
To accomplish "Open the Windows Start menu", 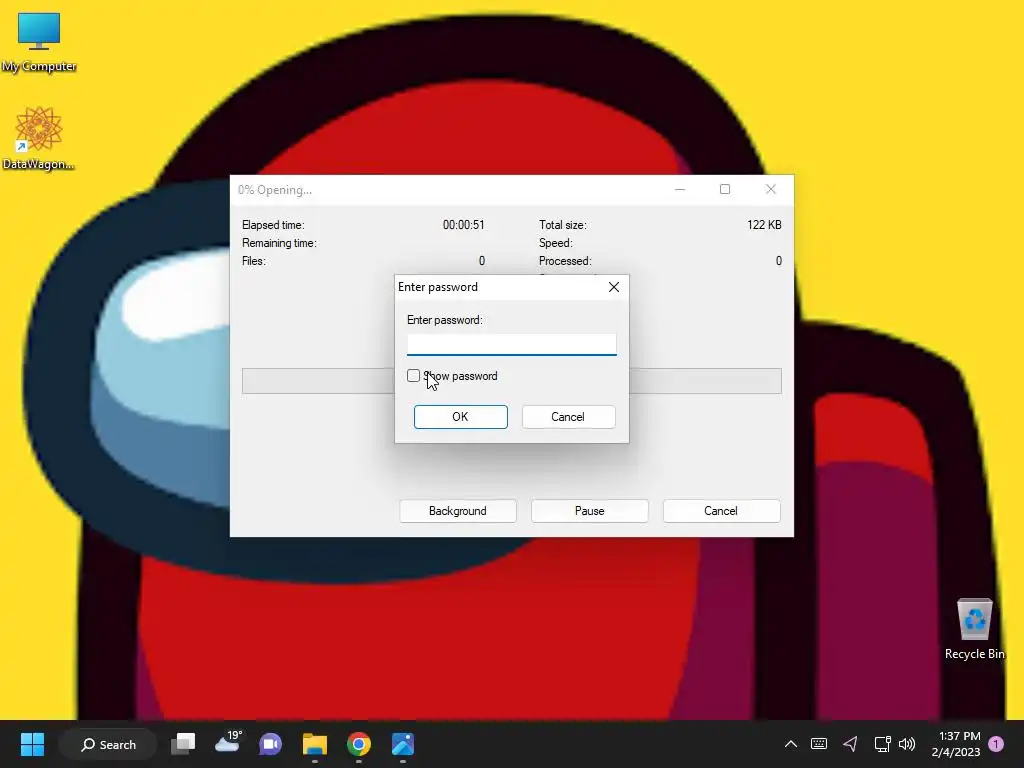I will coord(32,744).
